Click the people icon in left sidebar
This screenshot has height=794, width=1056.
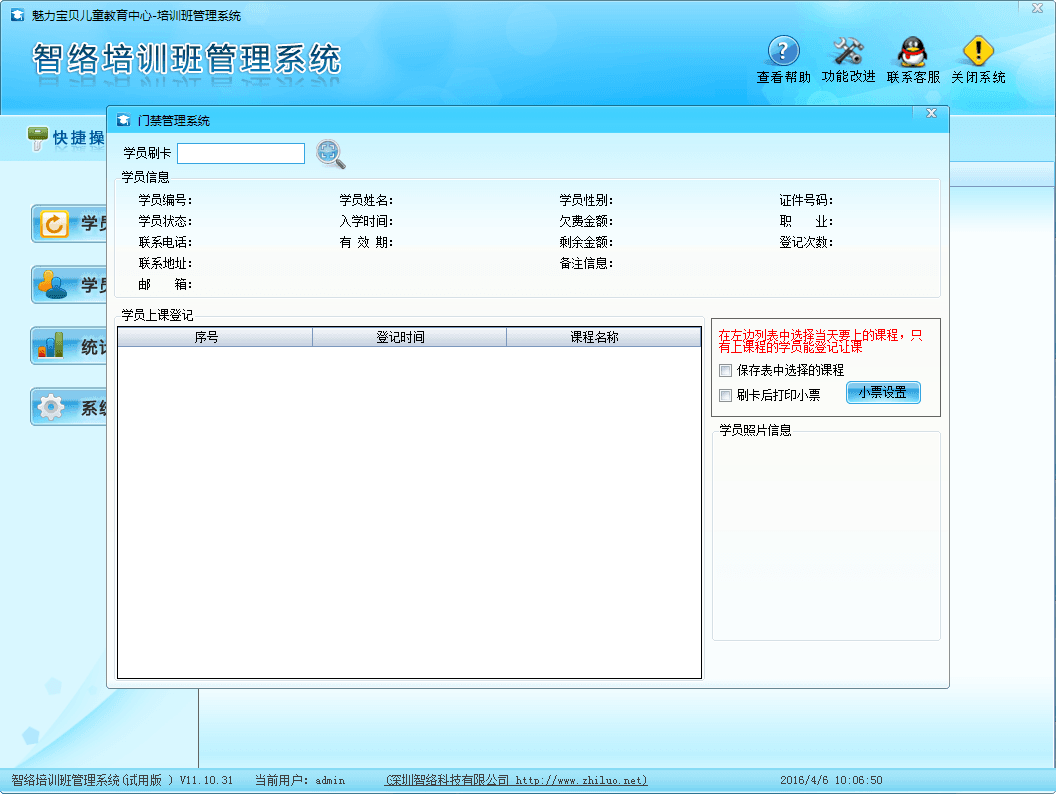(52, 285)
